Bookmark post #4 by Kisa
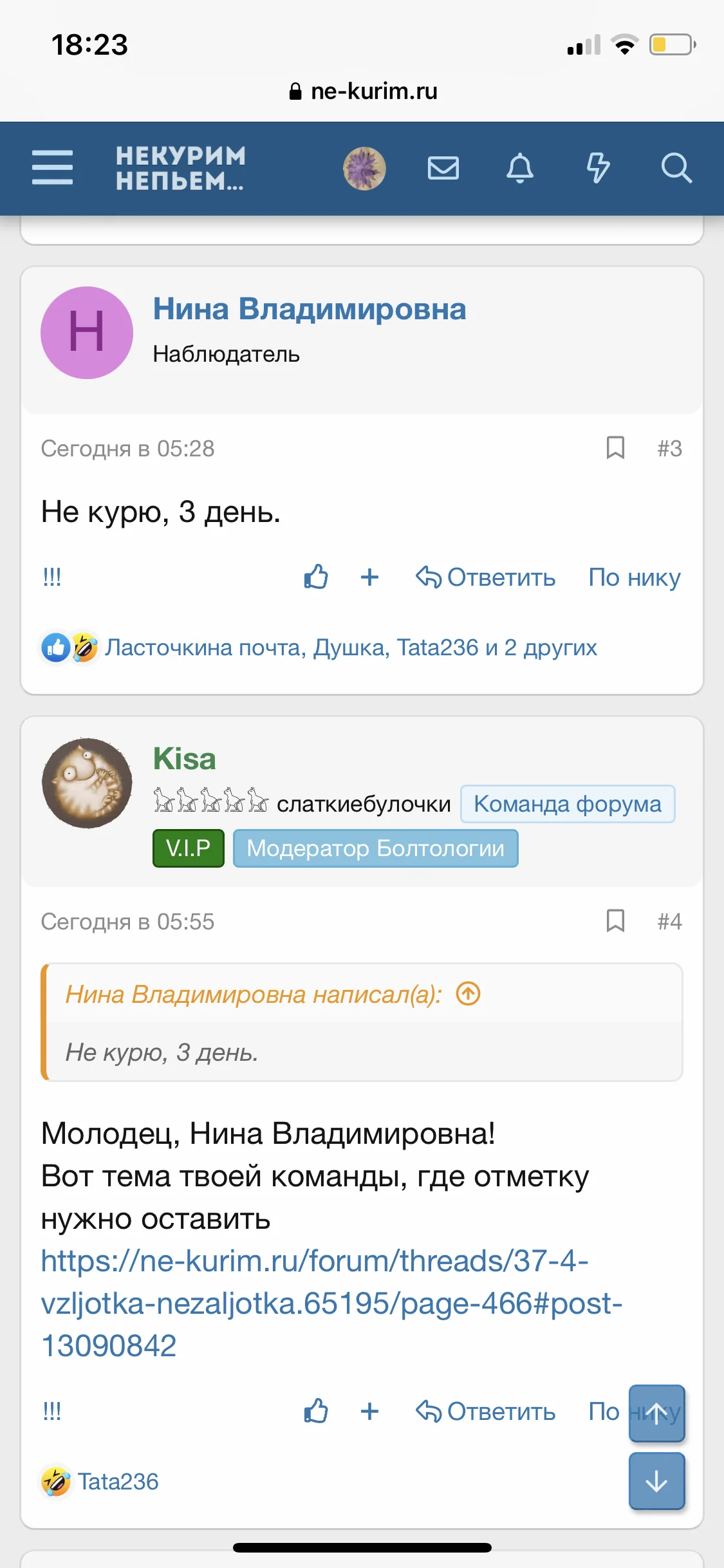The image size is (724, 1568). (x=614, y=921)
